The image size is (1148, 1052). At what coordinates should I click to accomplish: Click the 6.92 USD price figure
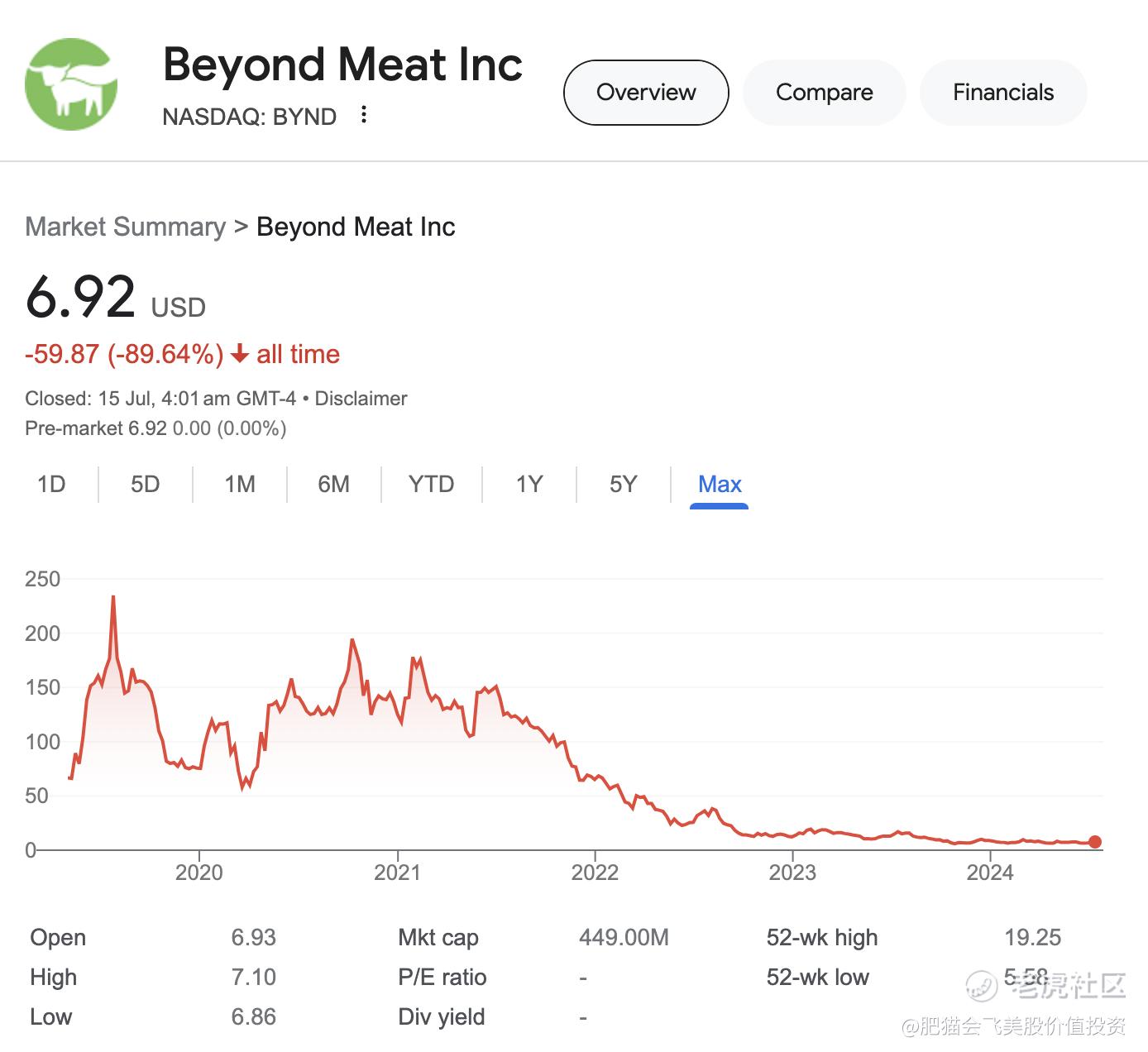[x=81, y=298]
